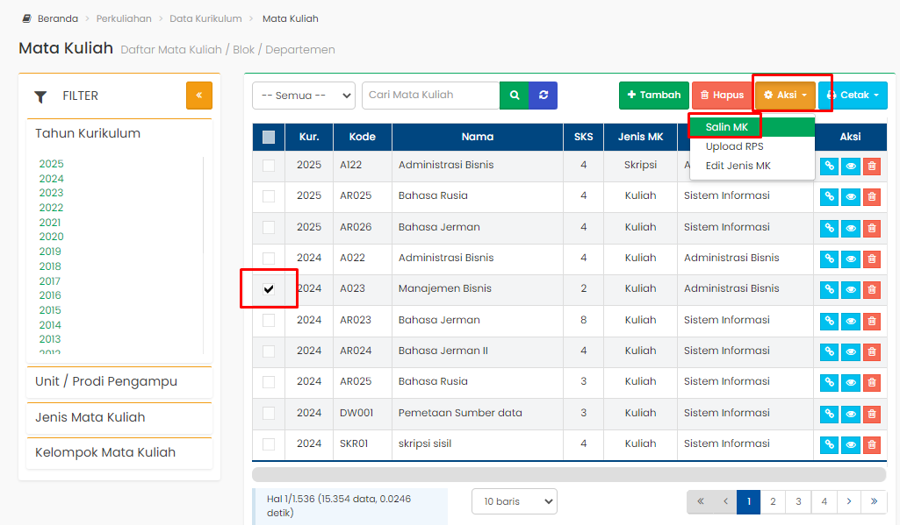View details eye icon for Bahasa Rusia AR025 2025
The width and height of the screenshot is (900, 525).
[850, 198]
